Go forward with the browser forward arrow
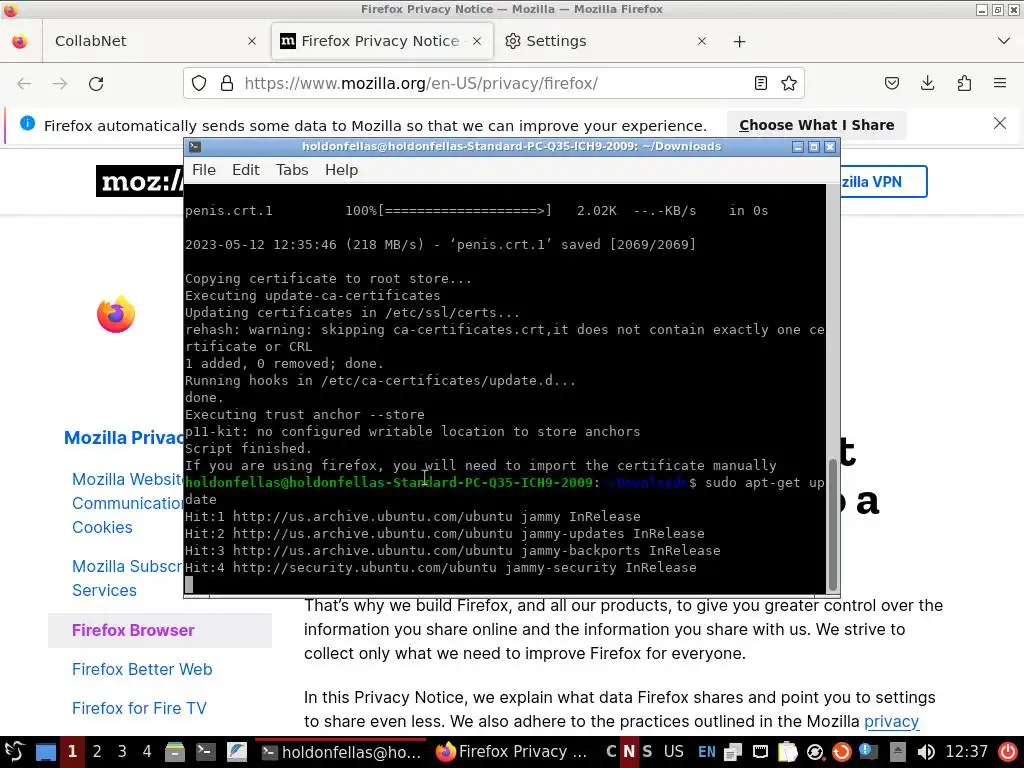1024x768 pixels. coord(59,84)
